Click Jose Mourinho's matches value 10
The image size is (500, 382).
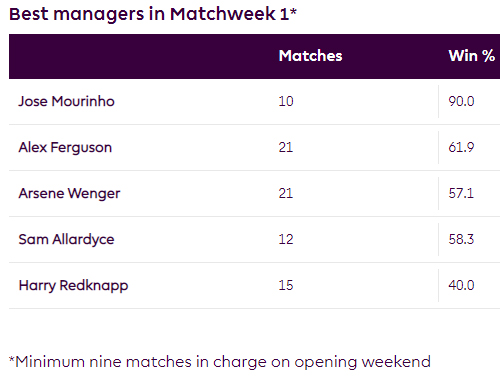pyautogui.click(x=286, y=101)
